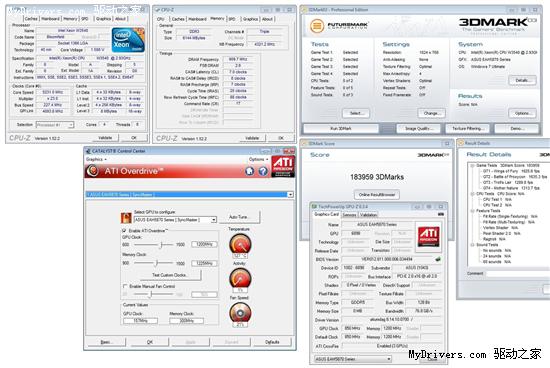This screenshot has height=368, width=550.
Task: Click Test Custom Clocks button
Action: 170,275
